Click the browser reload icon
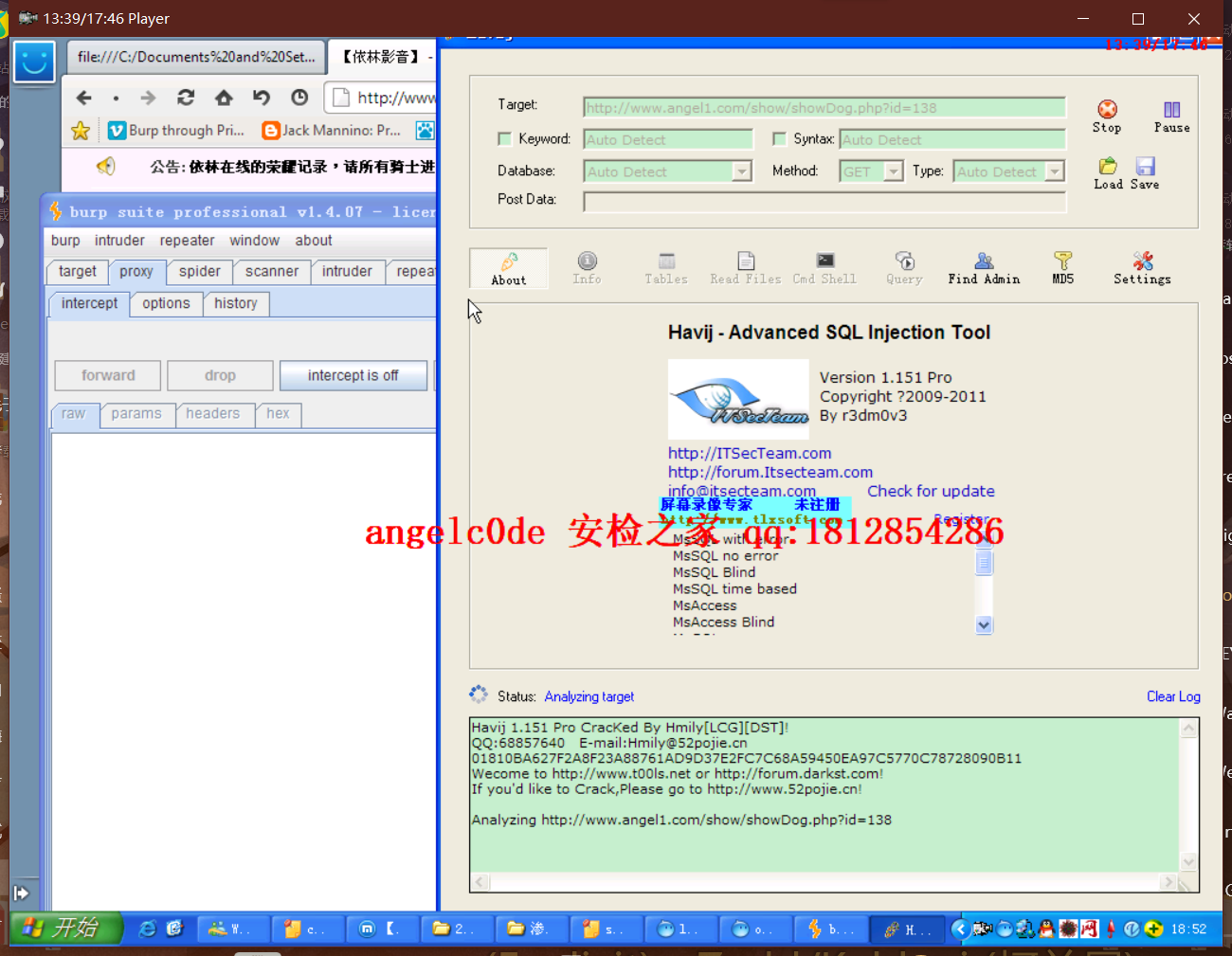Screen dimensions: 1232x956 pos(186,98)
